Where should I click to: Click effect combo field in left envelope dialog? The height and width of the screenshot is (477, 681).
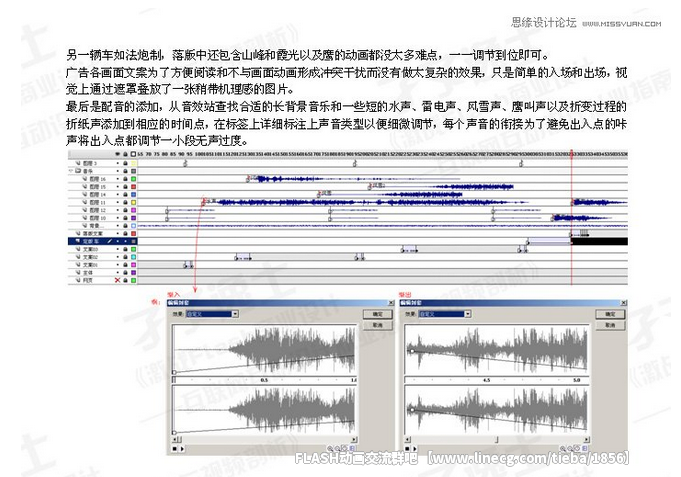[x=212, y=314]
